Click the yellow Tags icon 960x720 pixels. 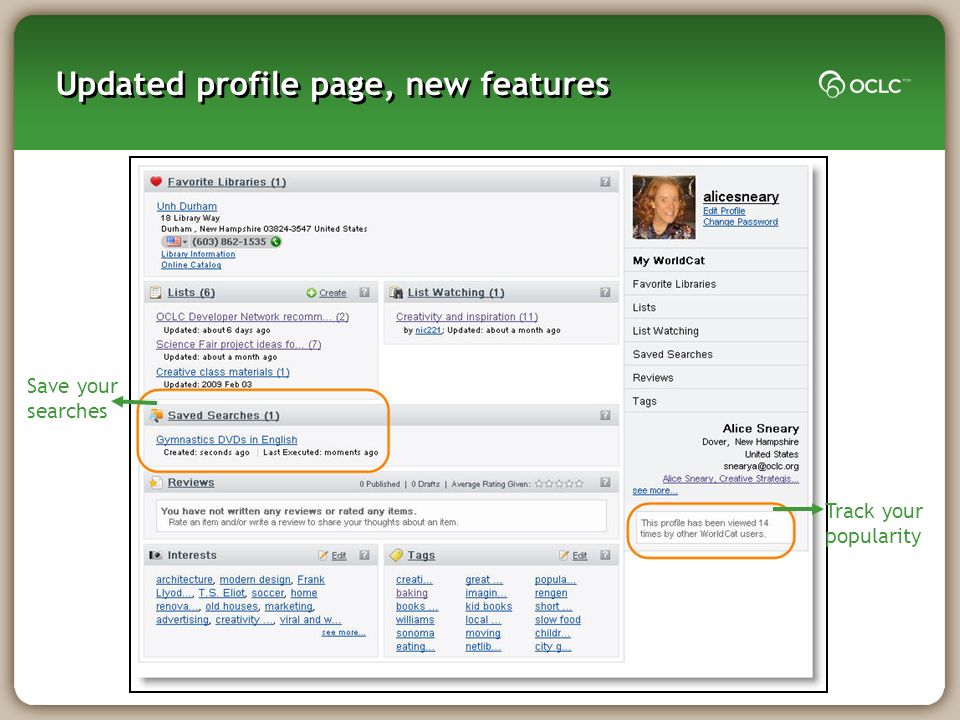coord(396,555)
